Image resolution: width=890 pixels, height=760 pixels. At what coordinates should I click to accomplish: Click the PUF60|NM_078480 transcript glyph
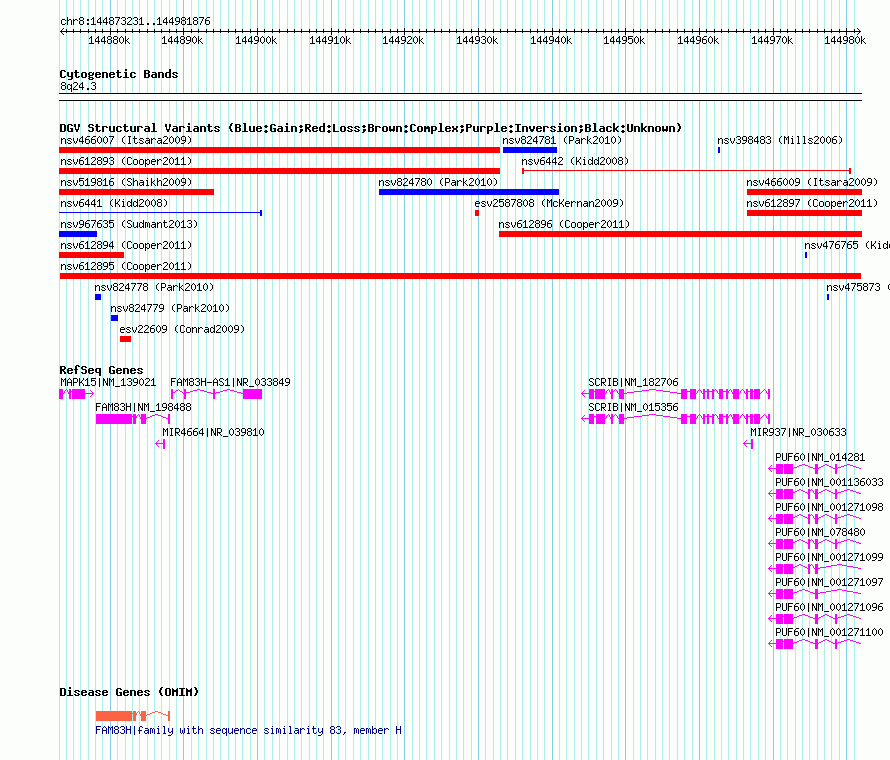(815, 544)
